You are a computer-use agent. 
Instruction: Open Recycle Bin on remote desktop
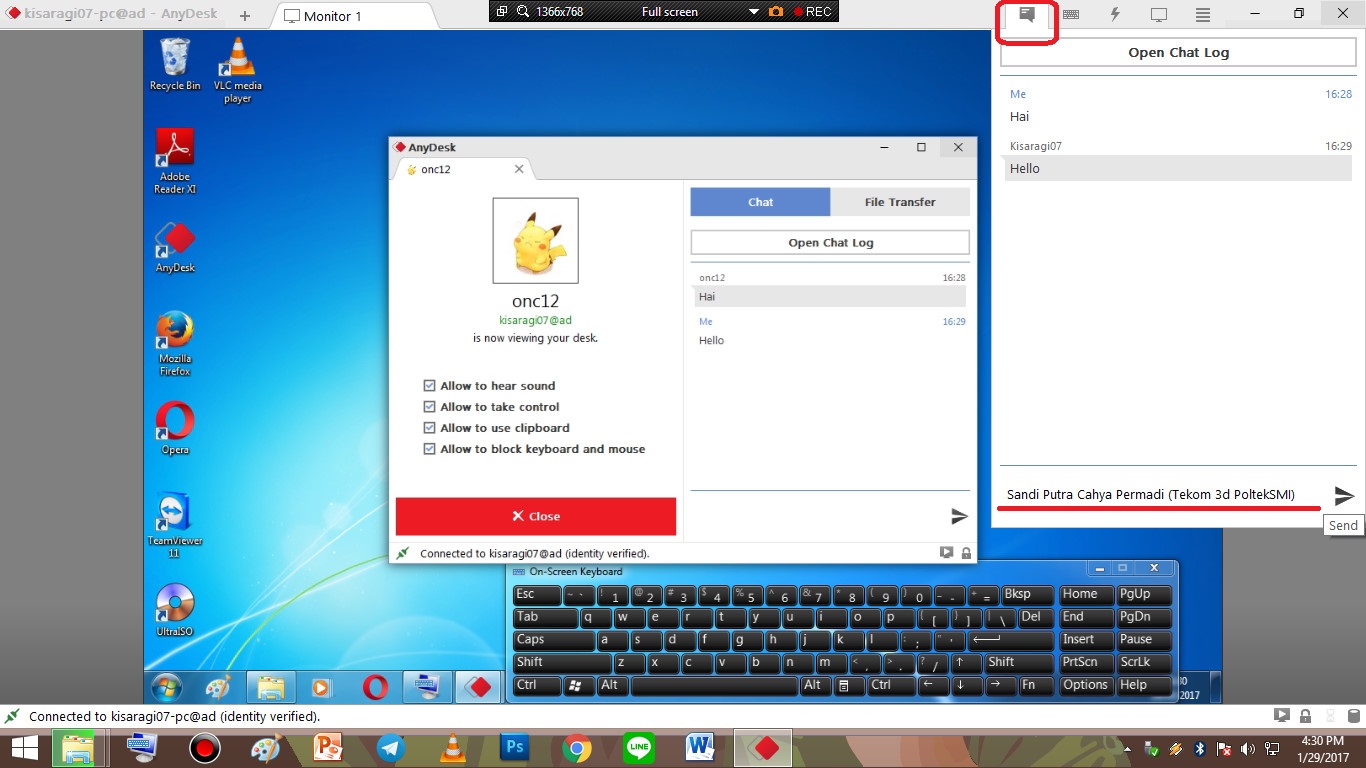tap(175, 64)
